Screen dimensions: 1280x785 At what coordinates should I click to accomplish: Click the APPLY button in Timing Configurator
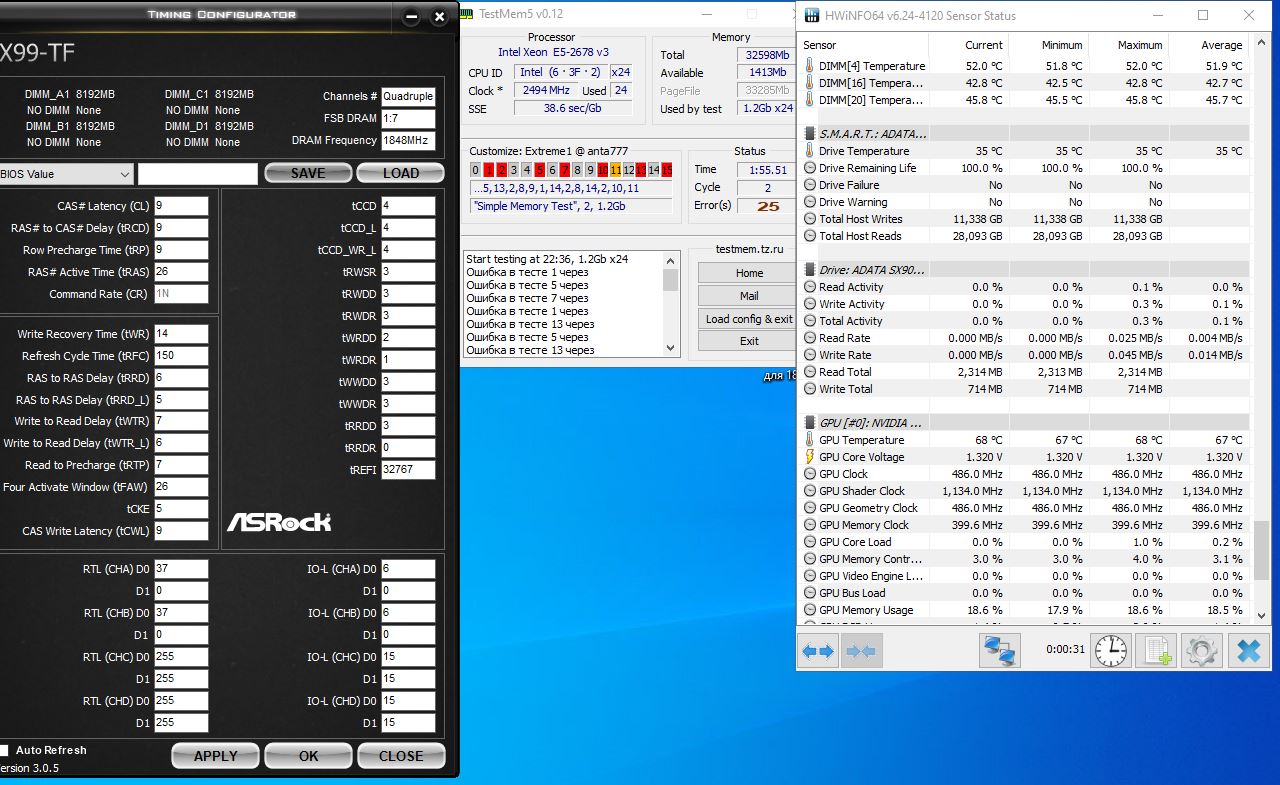[x=215, y=756]
